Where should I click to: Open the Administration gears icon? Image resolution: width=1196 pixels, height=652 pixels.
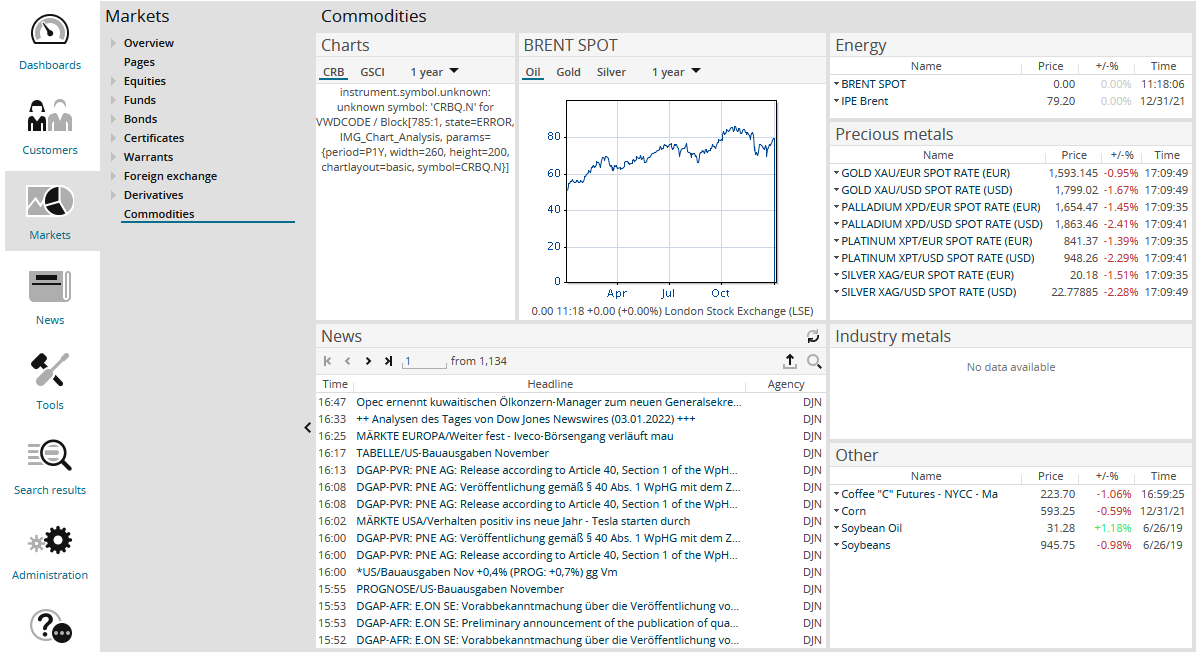click(x=50, y=542)
